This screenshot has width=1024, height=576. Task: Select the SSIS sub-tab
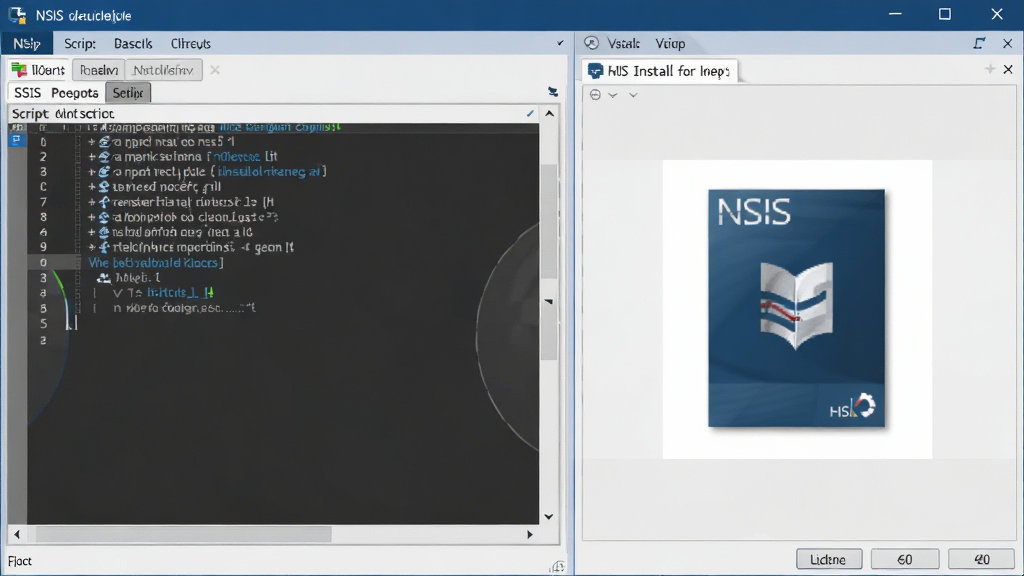(x=27, y=93)
